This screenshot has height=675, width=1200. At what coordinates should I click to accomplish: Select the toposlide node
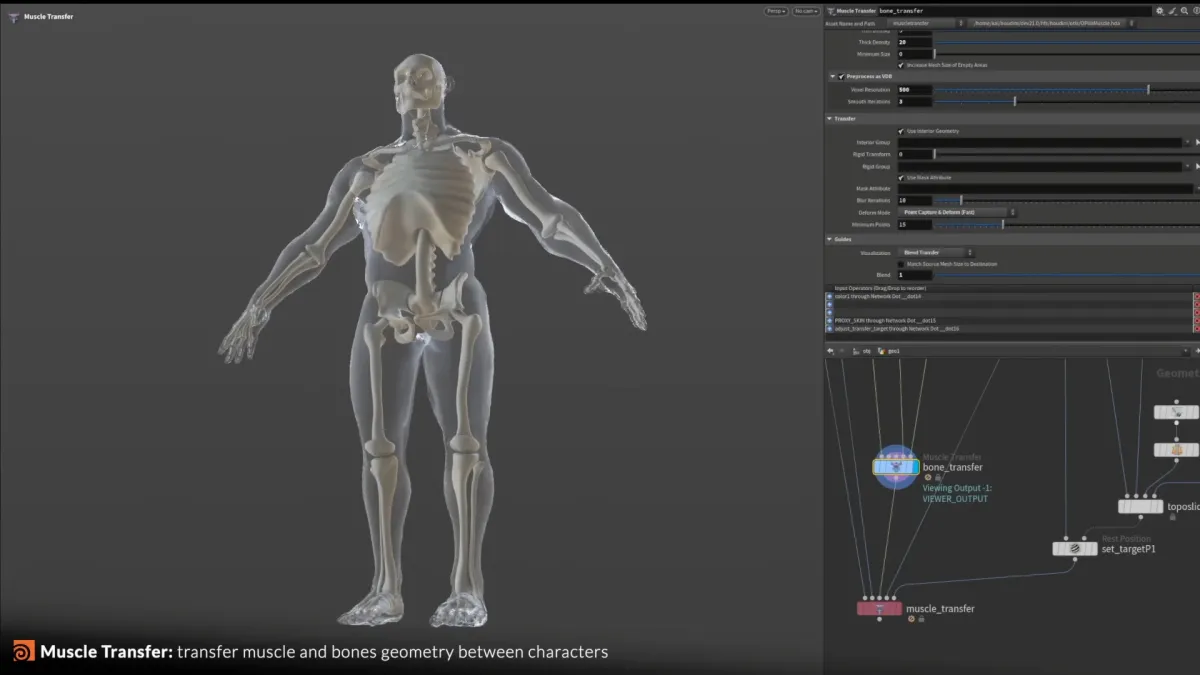pyautogui.click(x=1139, y=506)
